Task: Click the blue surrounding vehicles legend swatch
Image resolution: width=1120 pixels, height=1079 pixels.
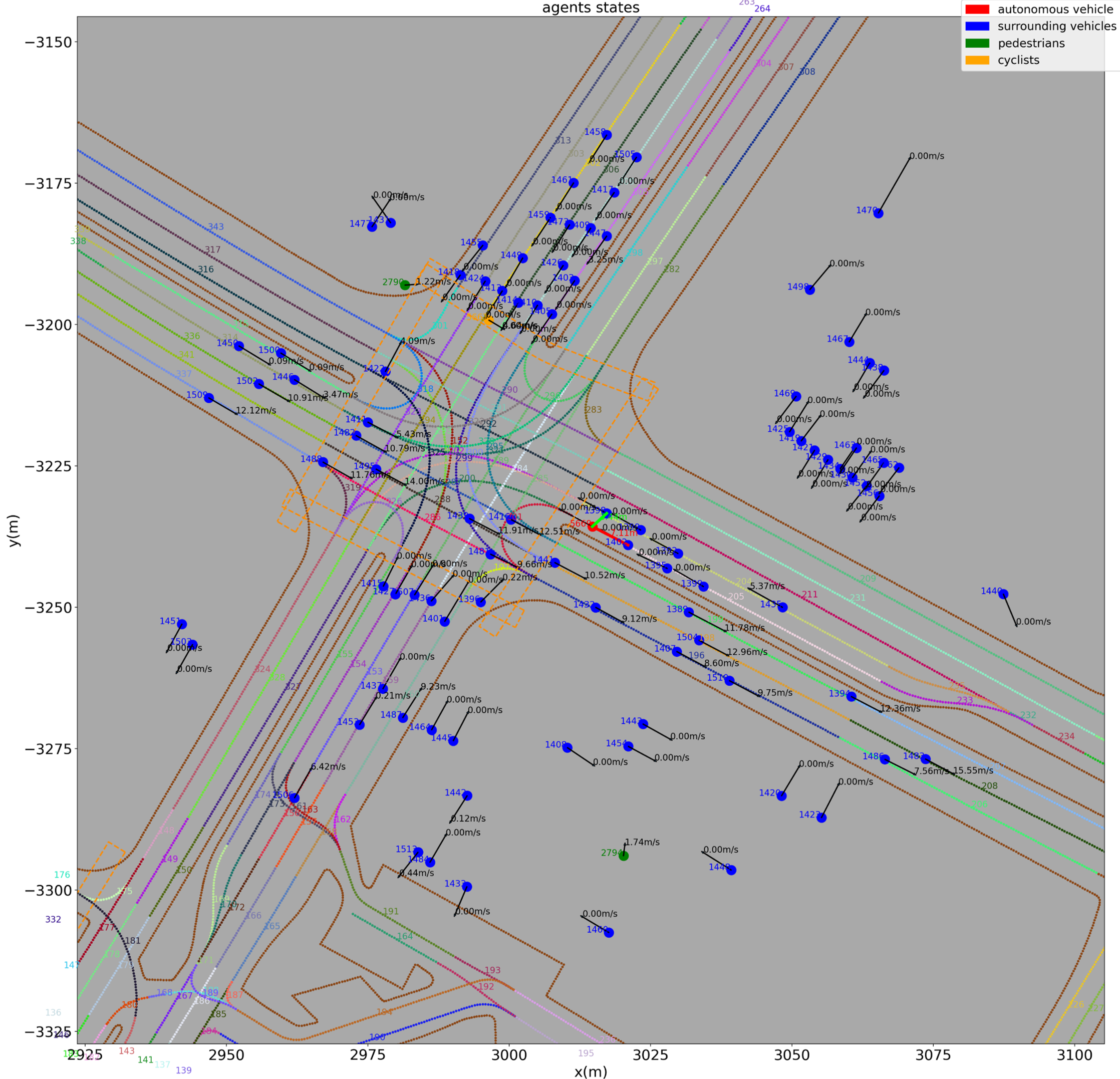Action: click(977, 26)
